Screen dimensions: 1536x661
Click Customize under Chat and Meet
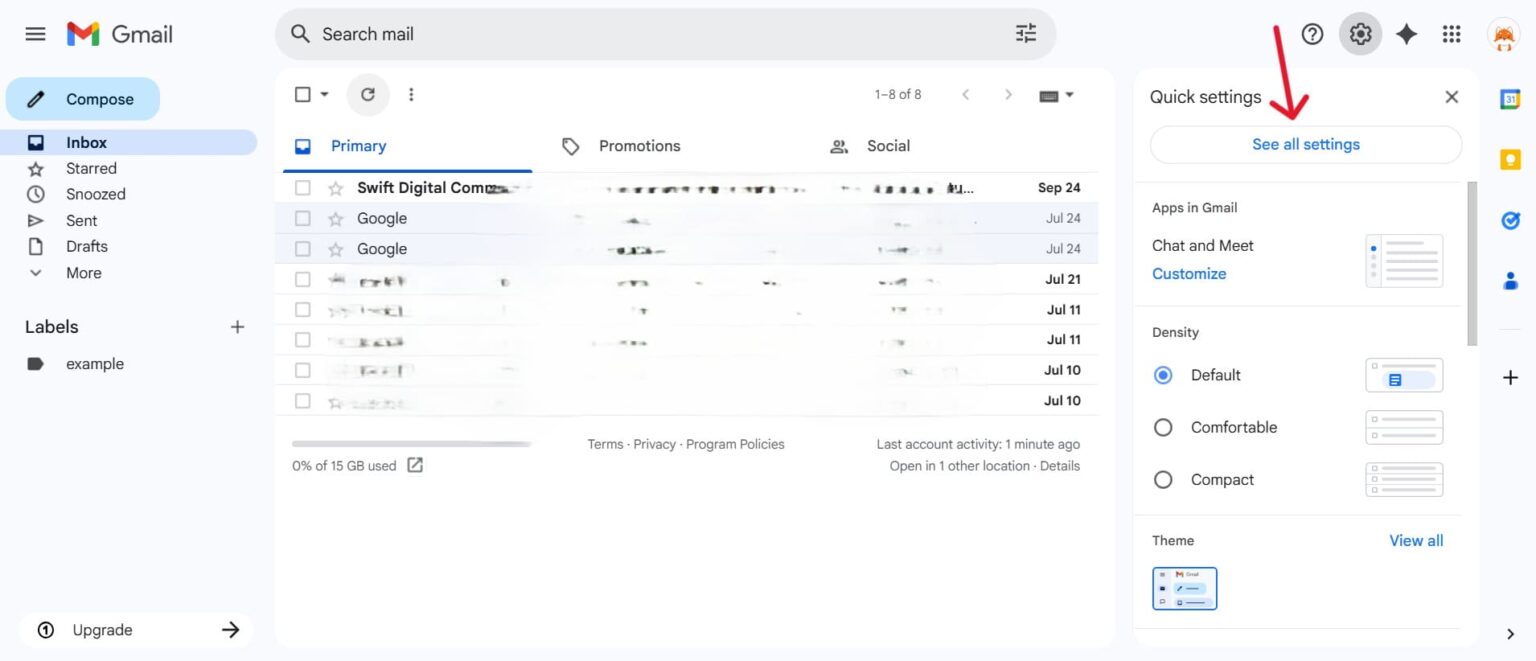click(1189, 273)
